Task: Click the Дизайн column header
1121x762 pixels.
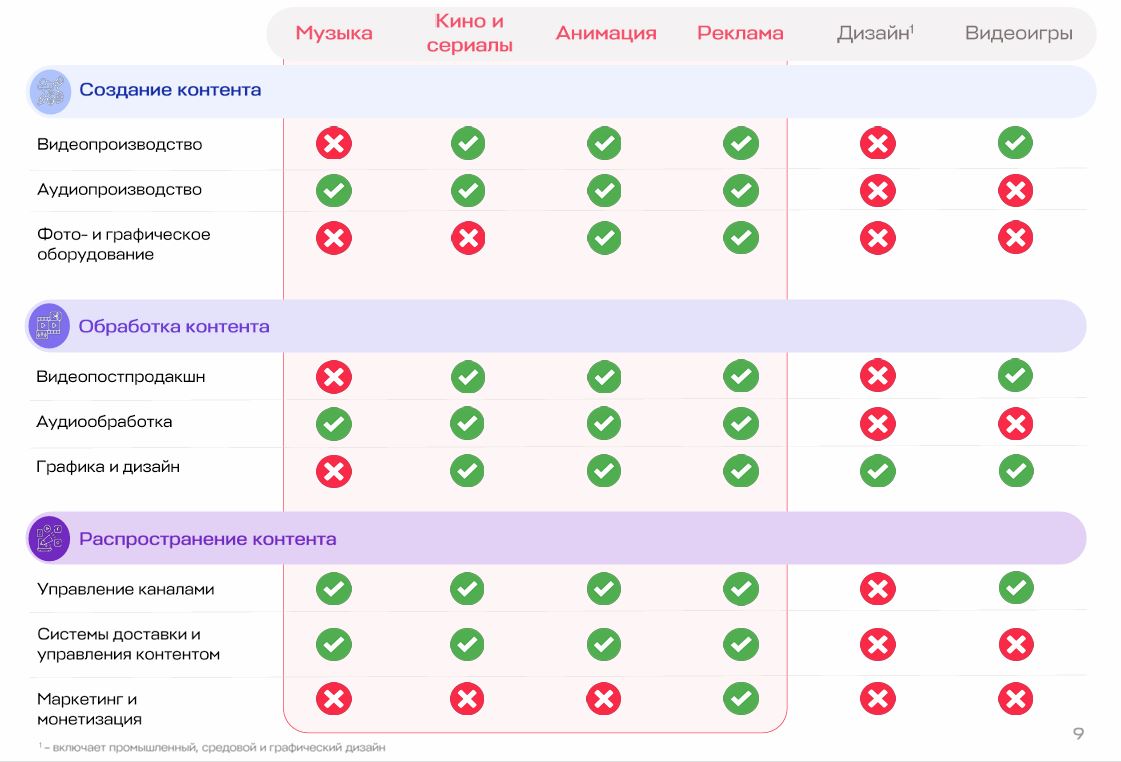Action: click(875, 33)
